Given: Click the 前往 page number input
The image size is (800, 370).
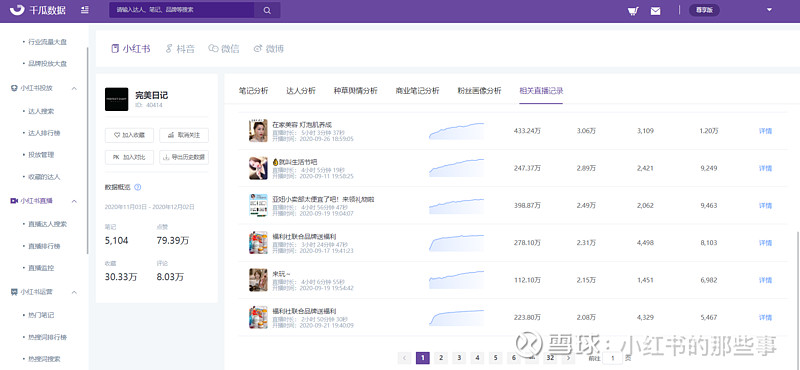Looking at the screenshot, I should pos(613,358).
